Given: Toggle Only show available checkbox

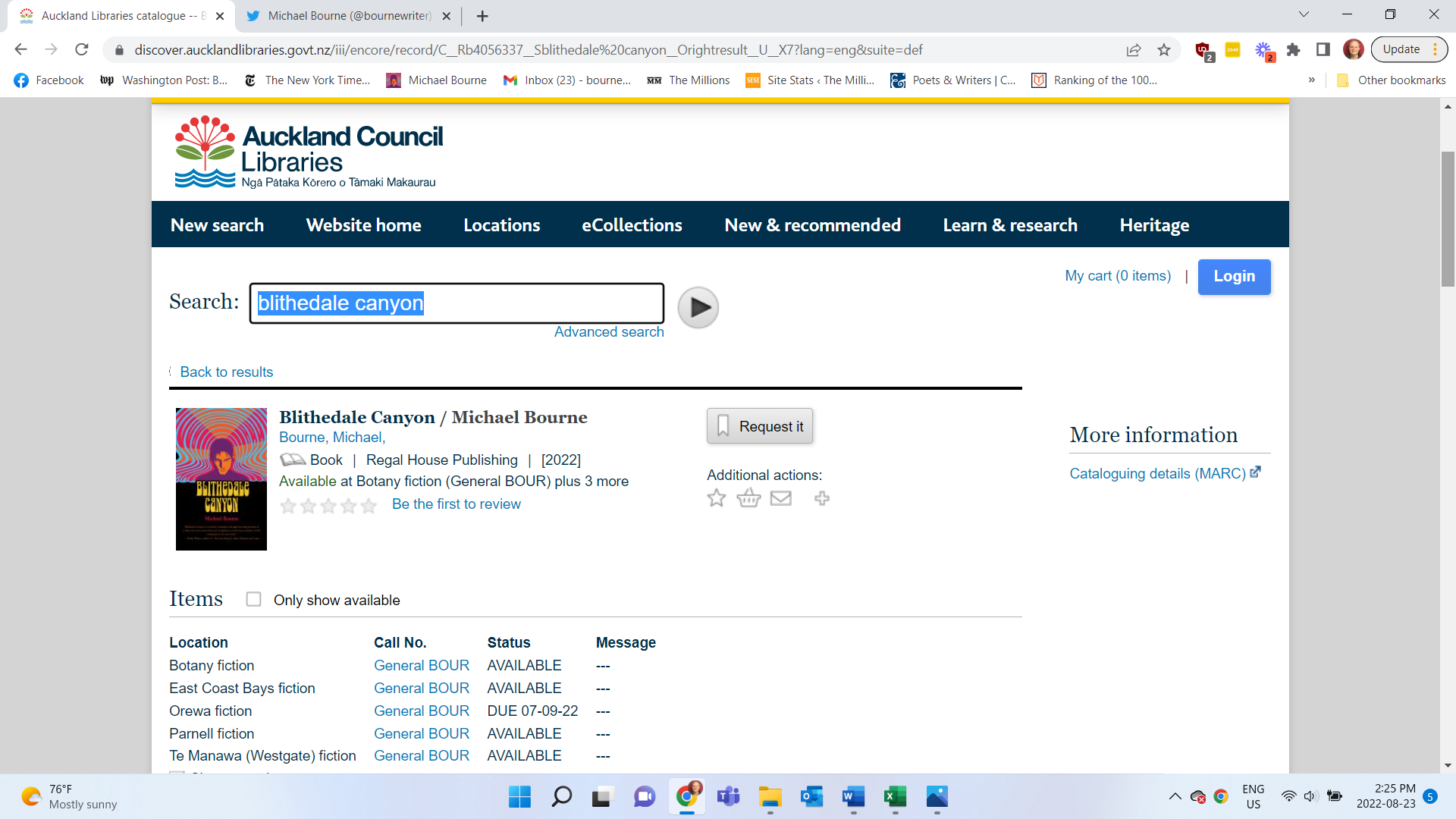Looking at the screenshot, I should [x=253, y=600].
